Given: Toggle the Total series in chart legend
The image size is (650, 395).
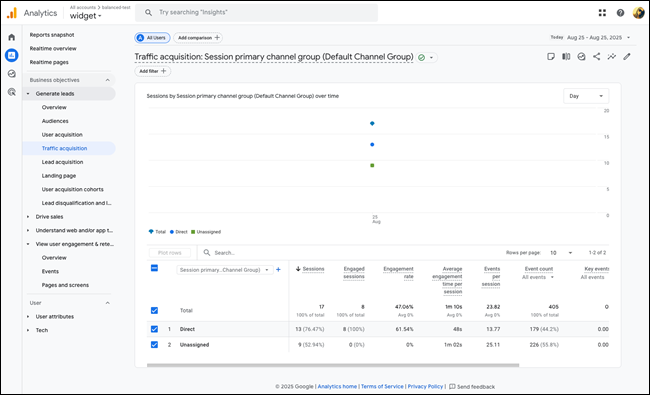Looking at the screenshot, I should click(x=157, y=232).
